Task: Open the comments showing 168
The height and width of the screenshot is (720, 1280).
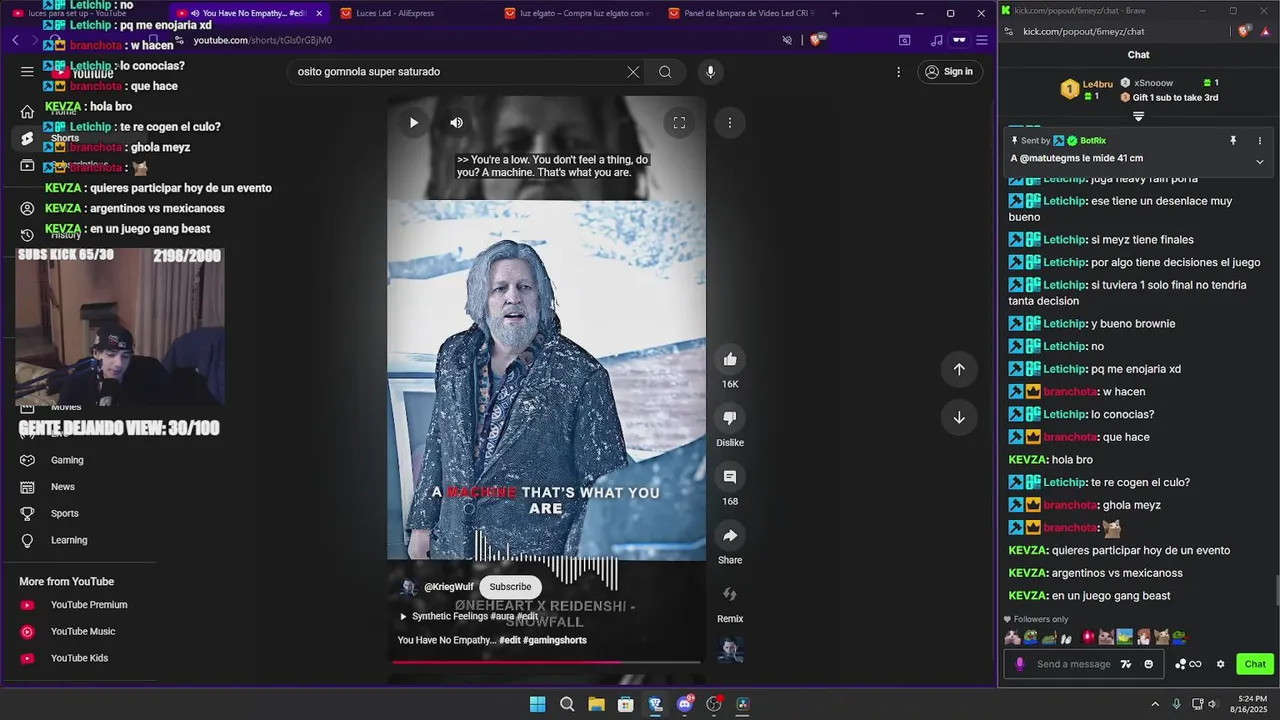Action: 730,477
